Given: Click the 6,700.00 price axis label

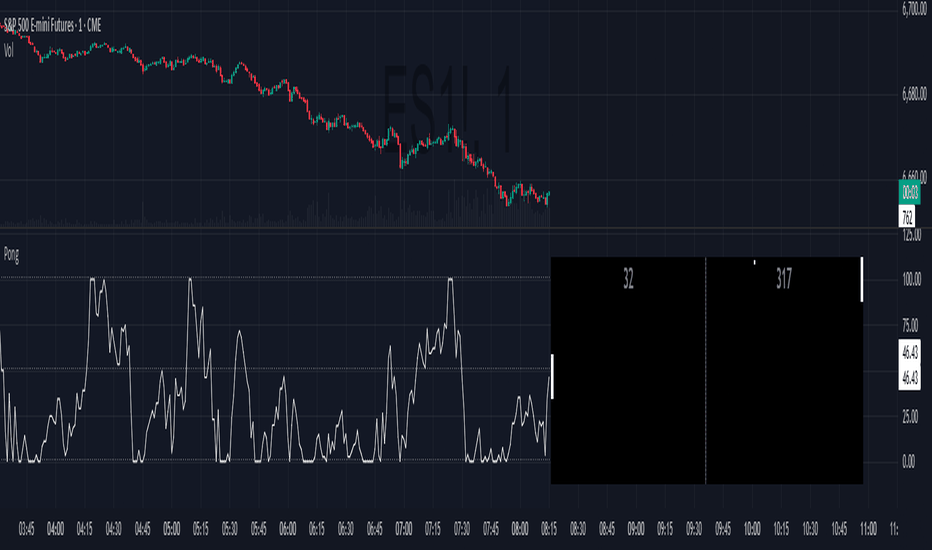Looking at the screenshot, I should 910,10.
